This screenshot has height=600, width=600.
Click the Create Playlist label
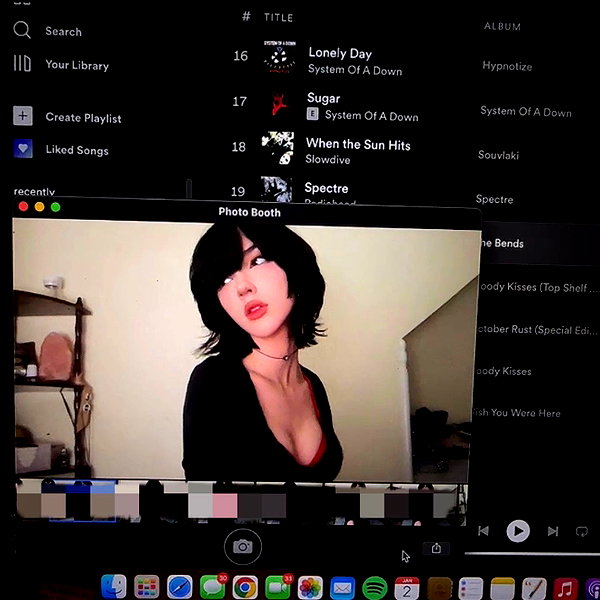click(83, 118)
